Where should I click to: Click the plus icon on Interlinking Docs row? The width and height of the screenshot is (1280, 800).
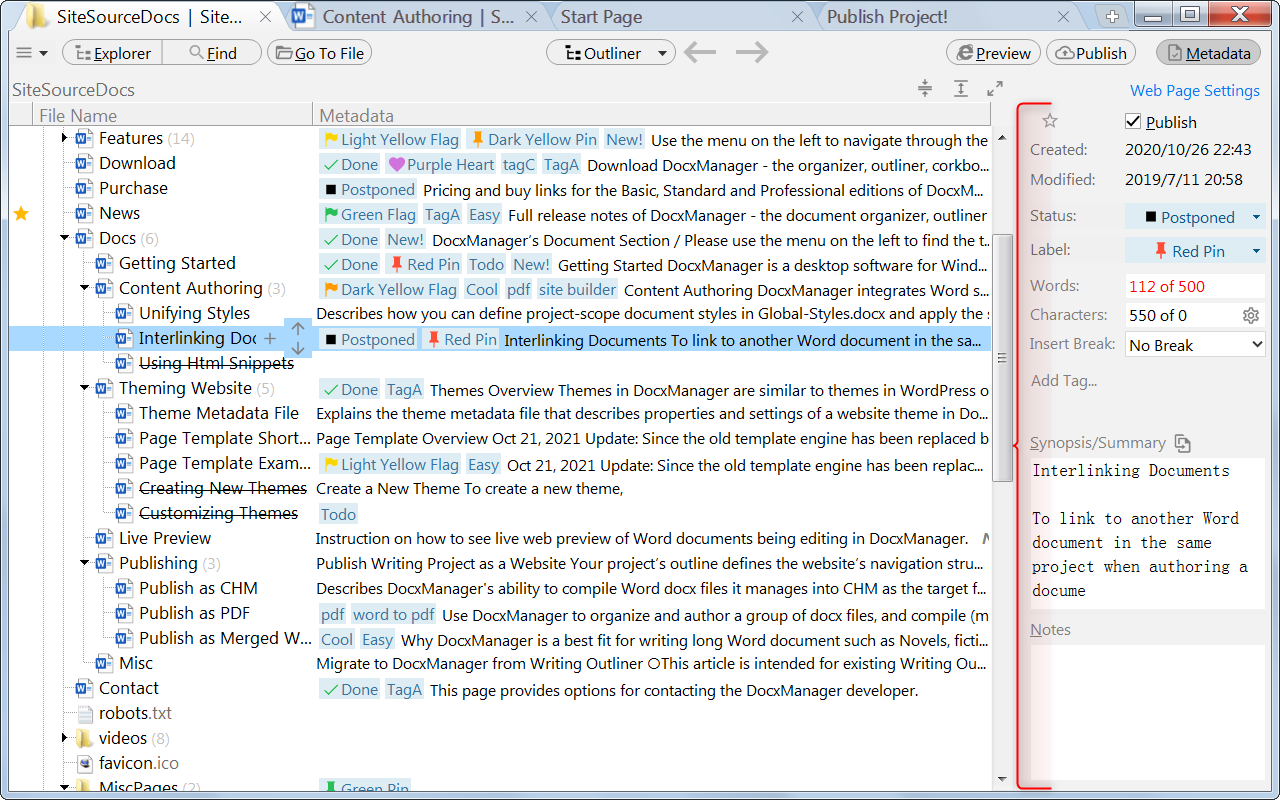270,338
